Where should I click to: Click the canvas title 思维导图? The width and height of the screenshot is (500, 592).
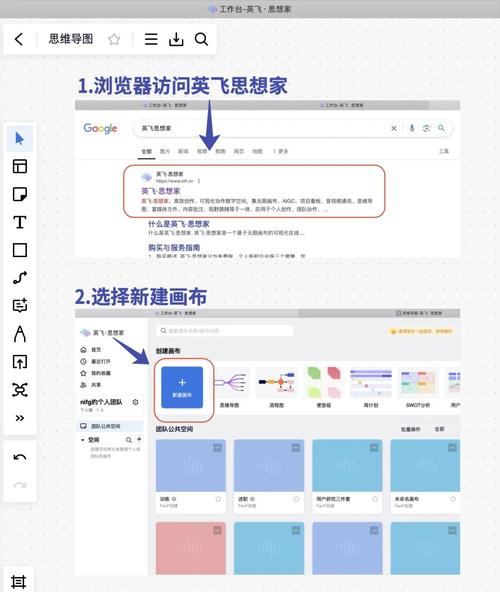coord(71,39)
